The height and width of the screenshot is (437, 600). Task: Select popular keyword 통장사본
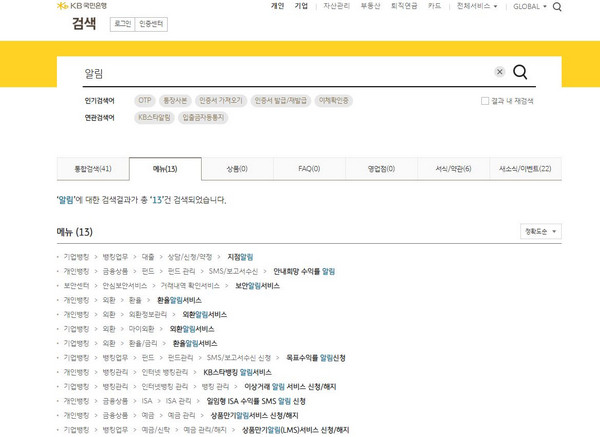tap(175, 101)
